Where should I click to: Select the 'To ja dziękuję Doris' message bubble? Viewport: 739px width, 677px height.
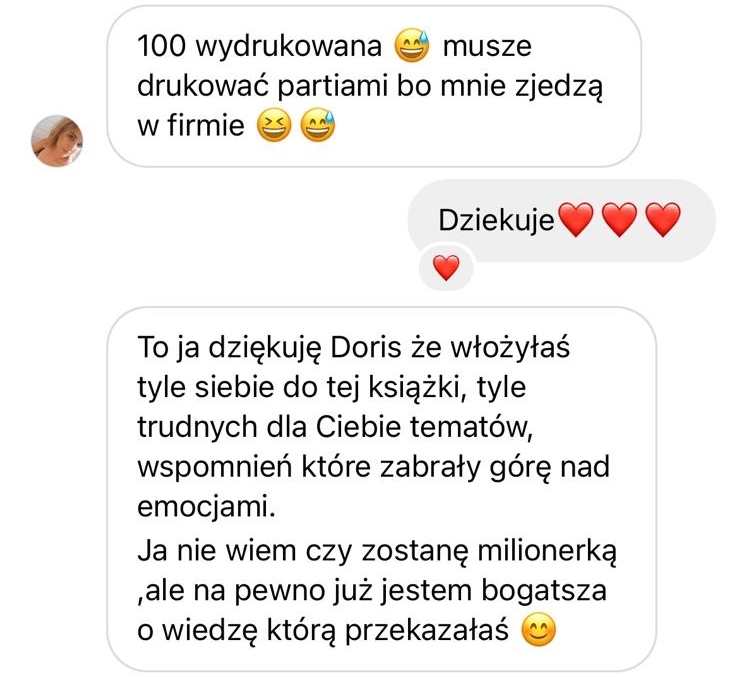382,489
